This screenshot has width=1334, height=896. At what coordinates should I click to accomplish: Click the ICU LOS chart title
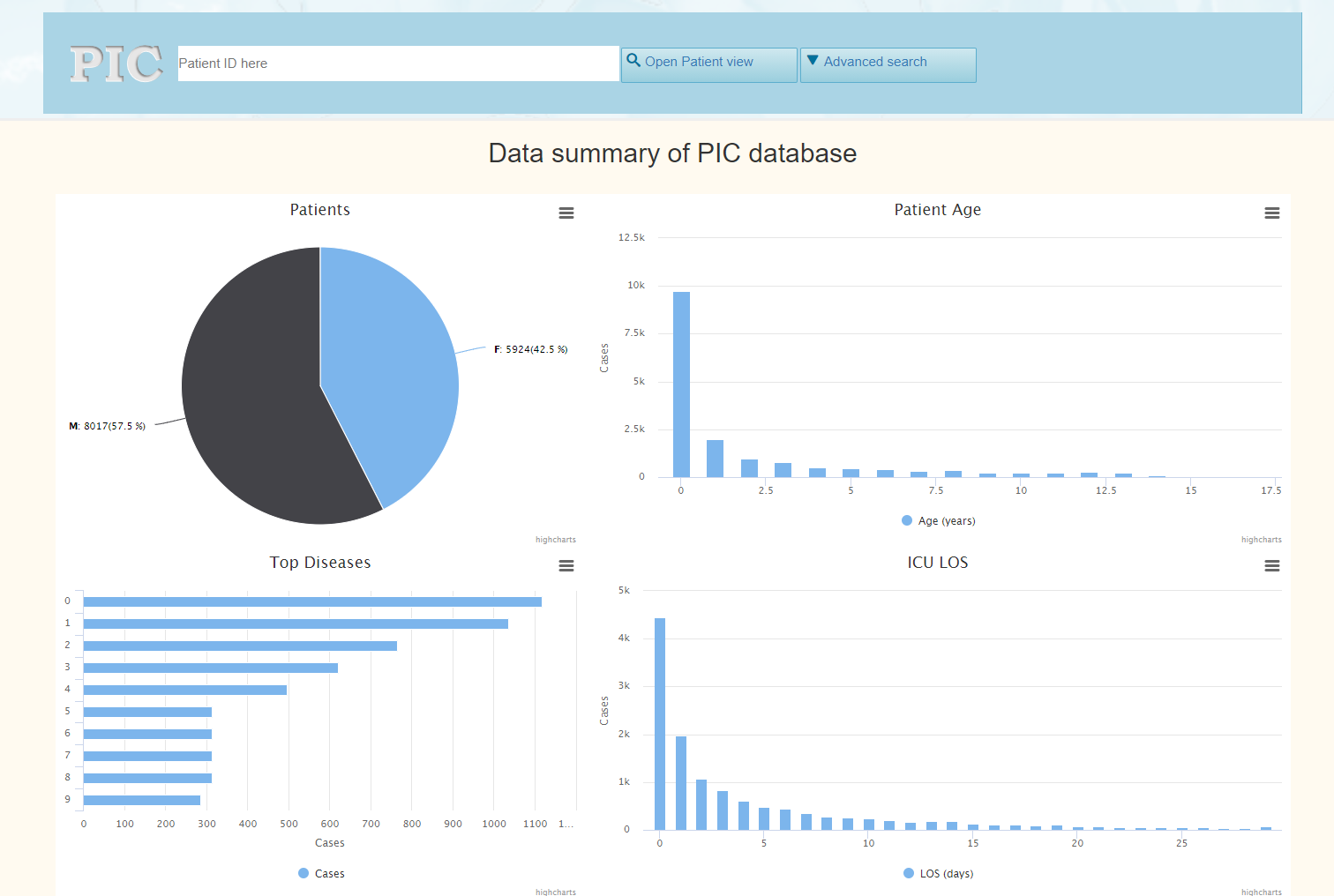pos(938,563)
